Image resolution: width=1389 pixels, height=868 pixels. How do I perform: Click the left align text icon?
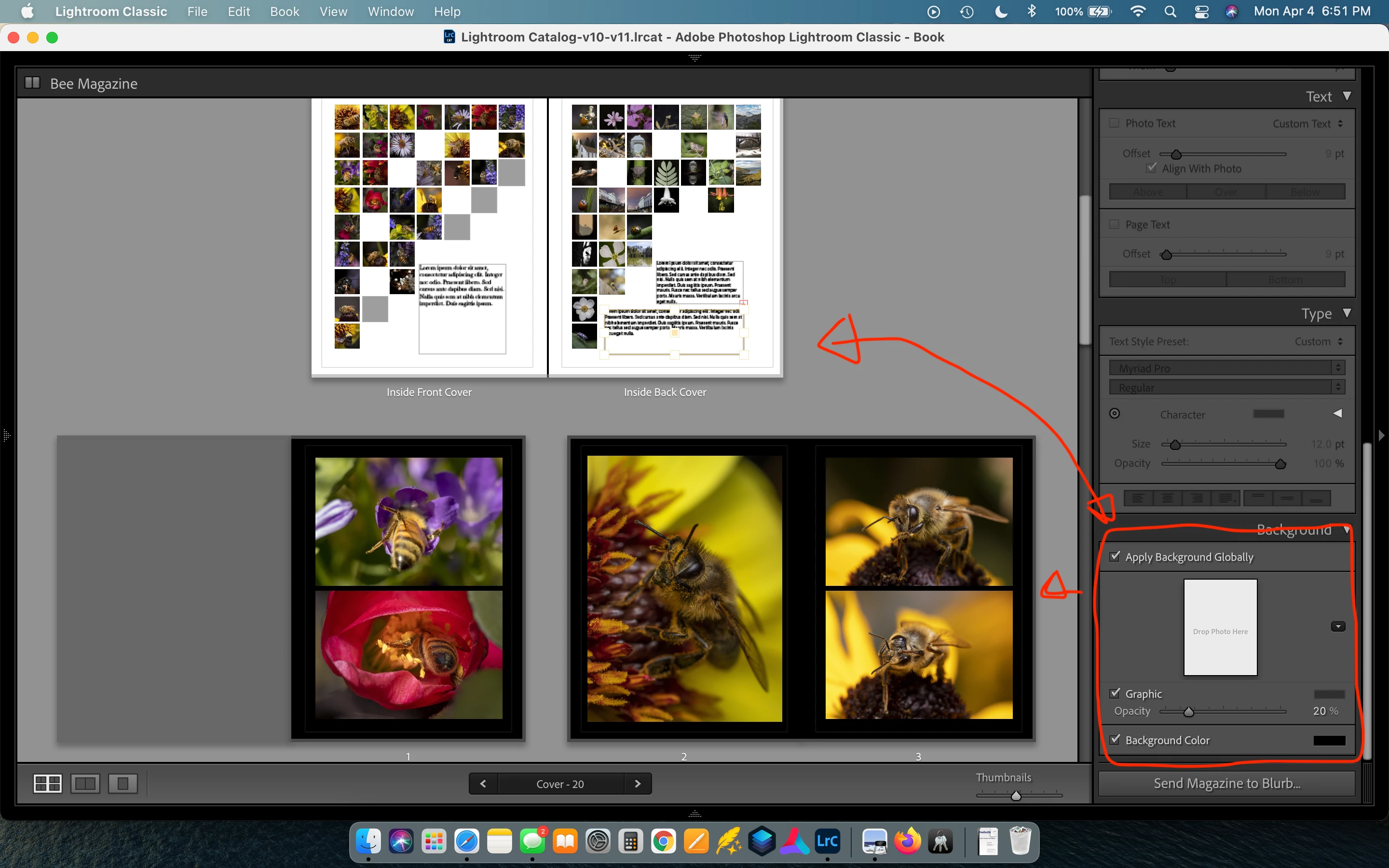click(1138, 498)
